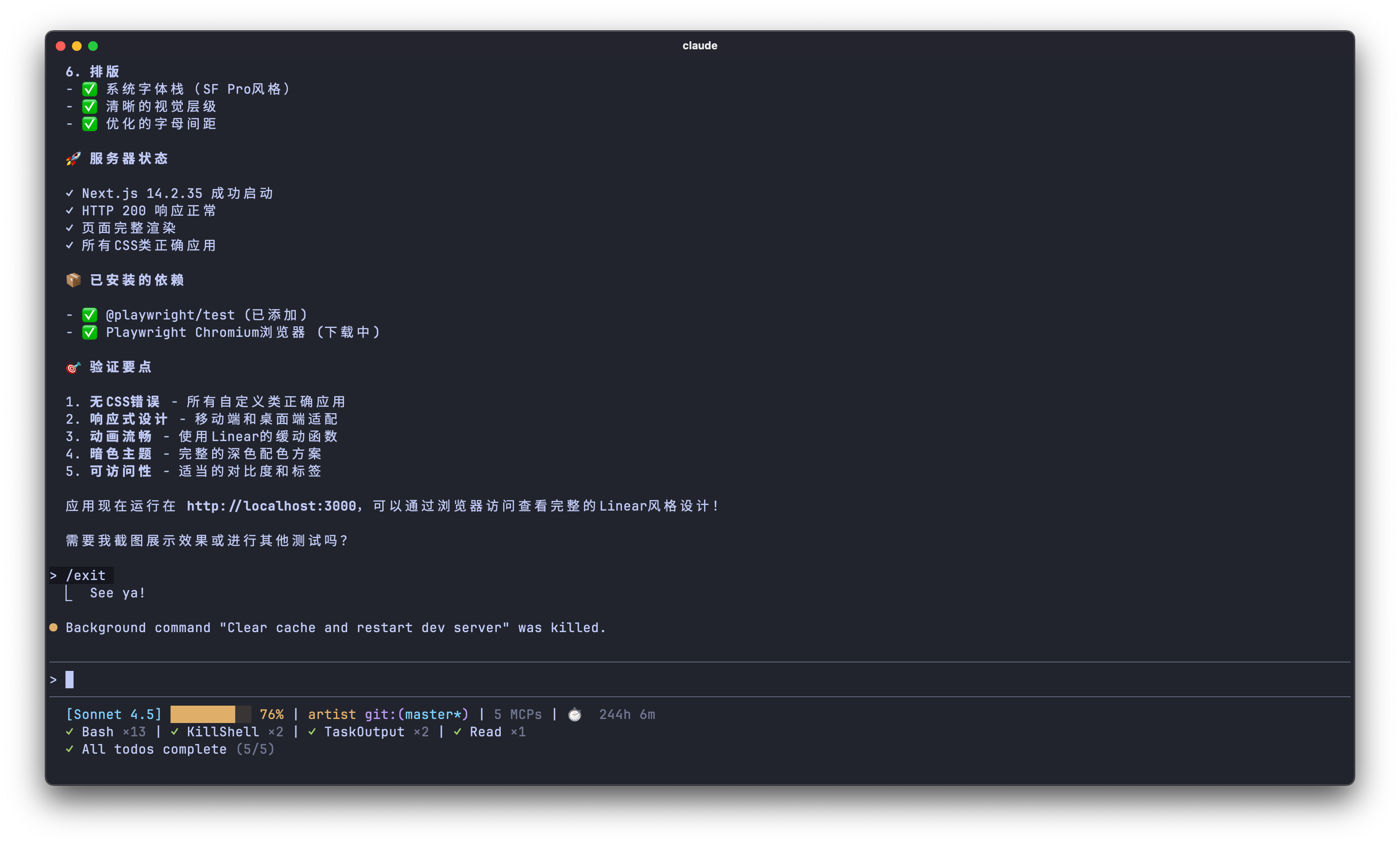Image resolution: width=1400 pixels, height=845 pixels.
Task: Click the command input field cursor
Action: pos(70,680)
